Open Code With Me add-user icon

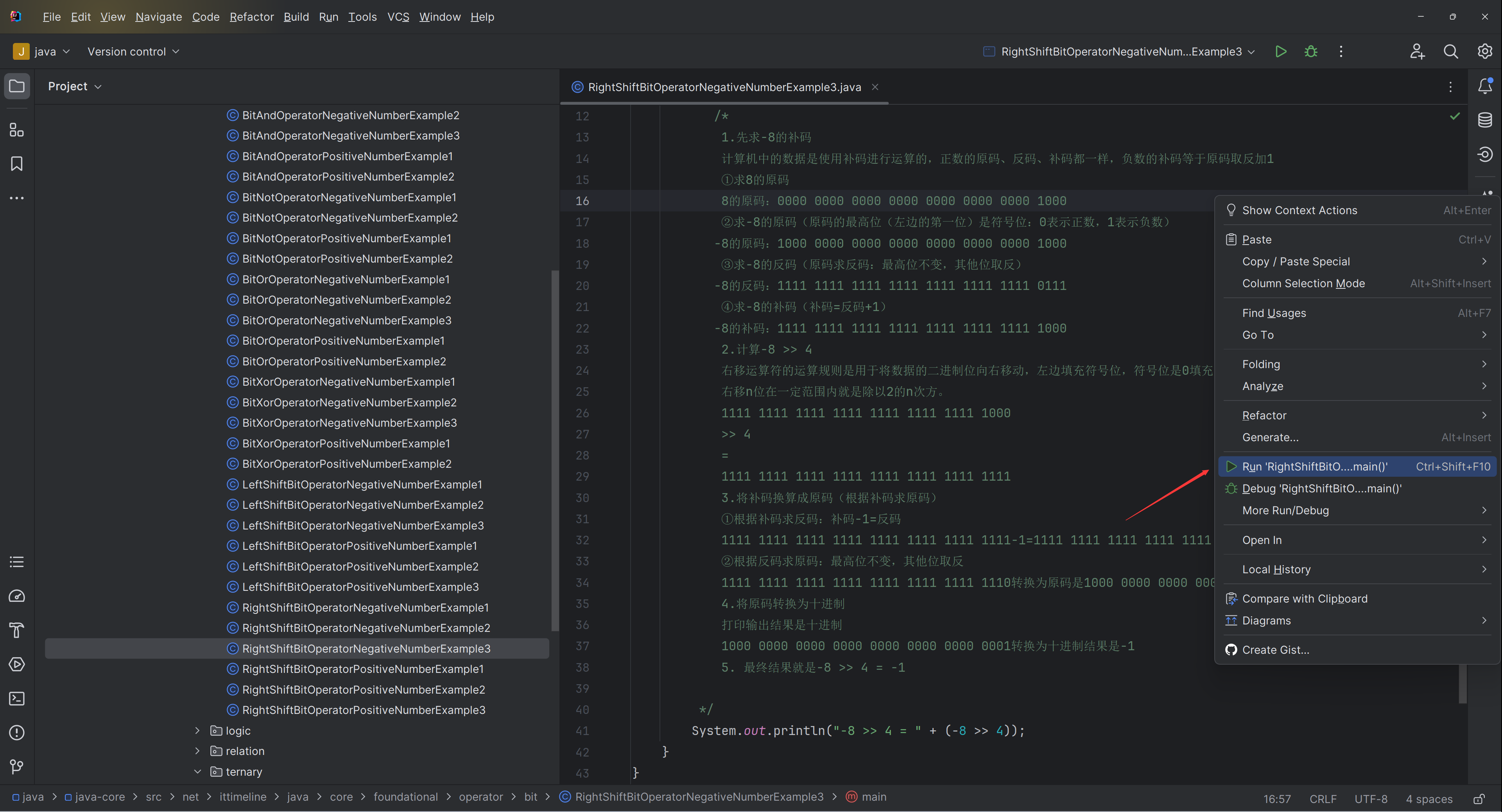(1417, 51)
